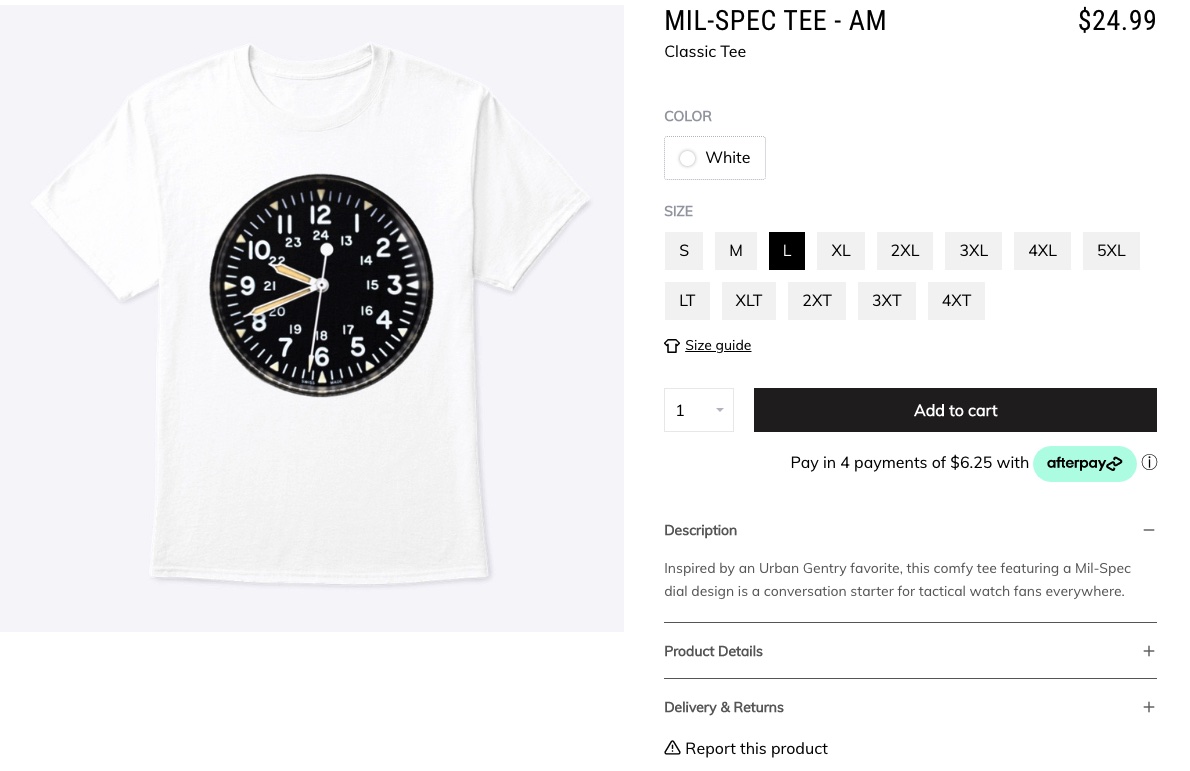Expand Delivery & Returns section
The height and width of the screenshot is (771, 1190).
[x=1148, y=707]
